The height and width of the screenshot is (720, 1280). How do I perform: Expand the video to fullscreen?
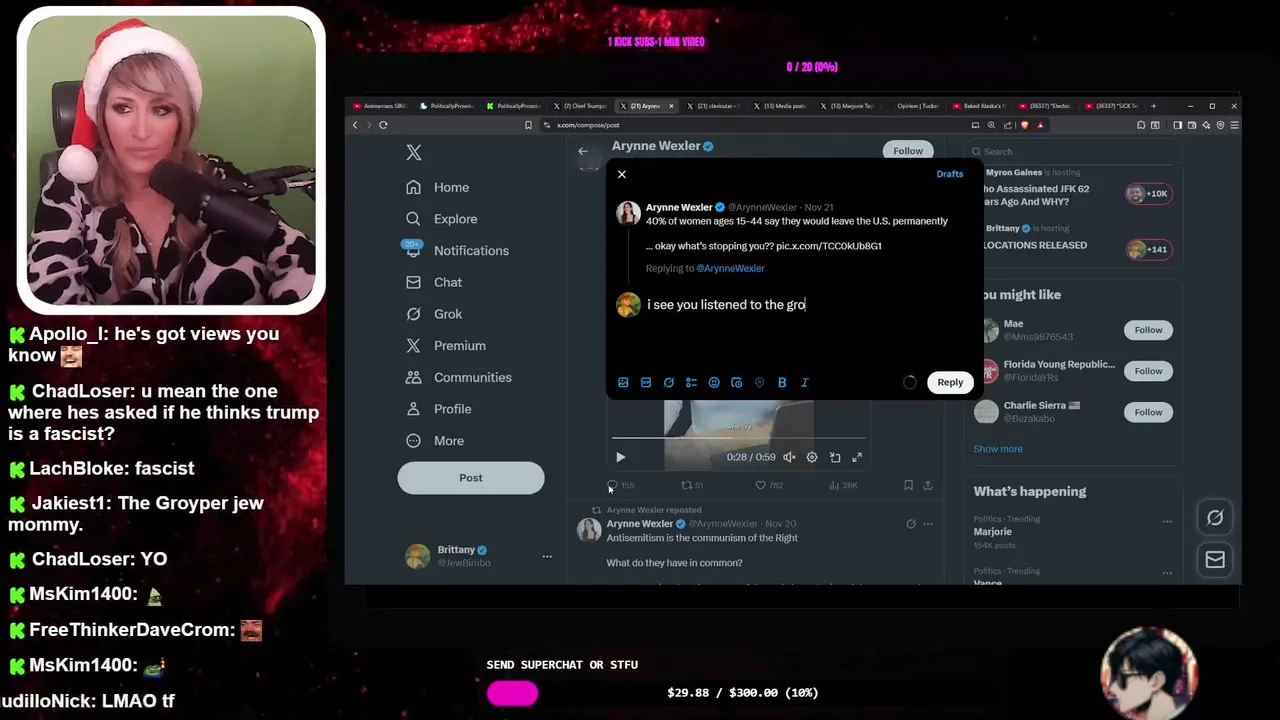(x=857, y=457)
